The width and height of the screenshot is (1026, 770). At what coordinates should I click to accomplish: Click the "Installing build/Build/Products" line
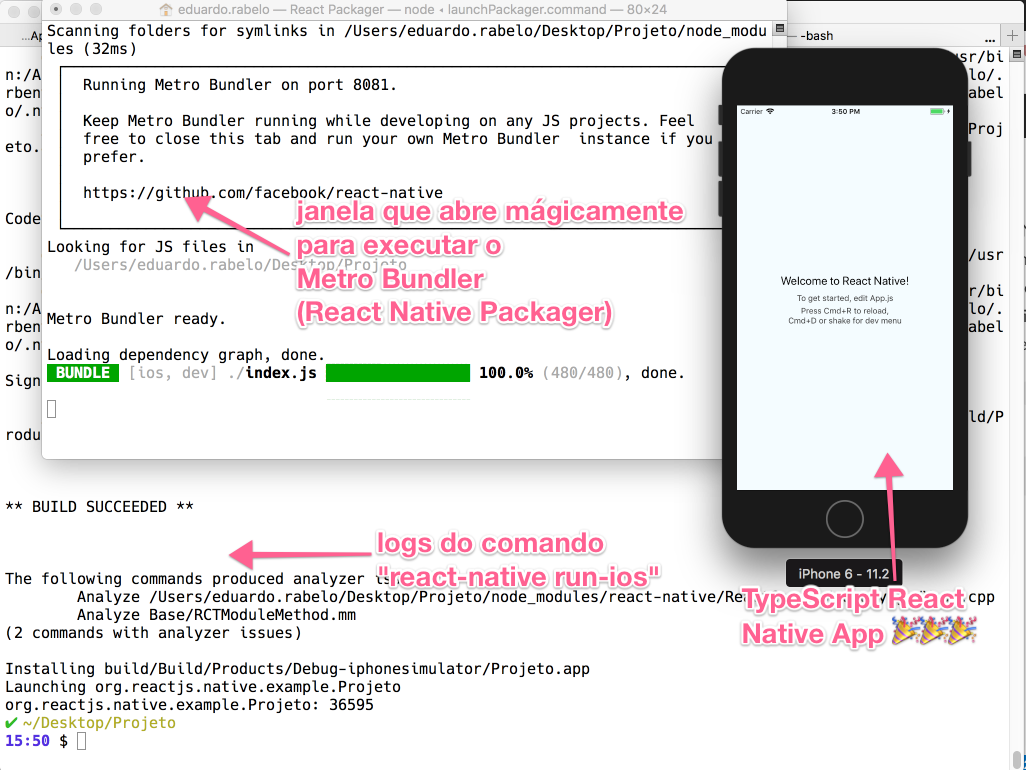click(298, 669)
